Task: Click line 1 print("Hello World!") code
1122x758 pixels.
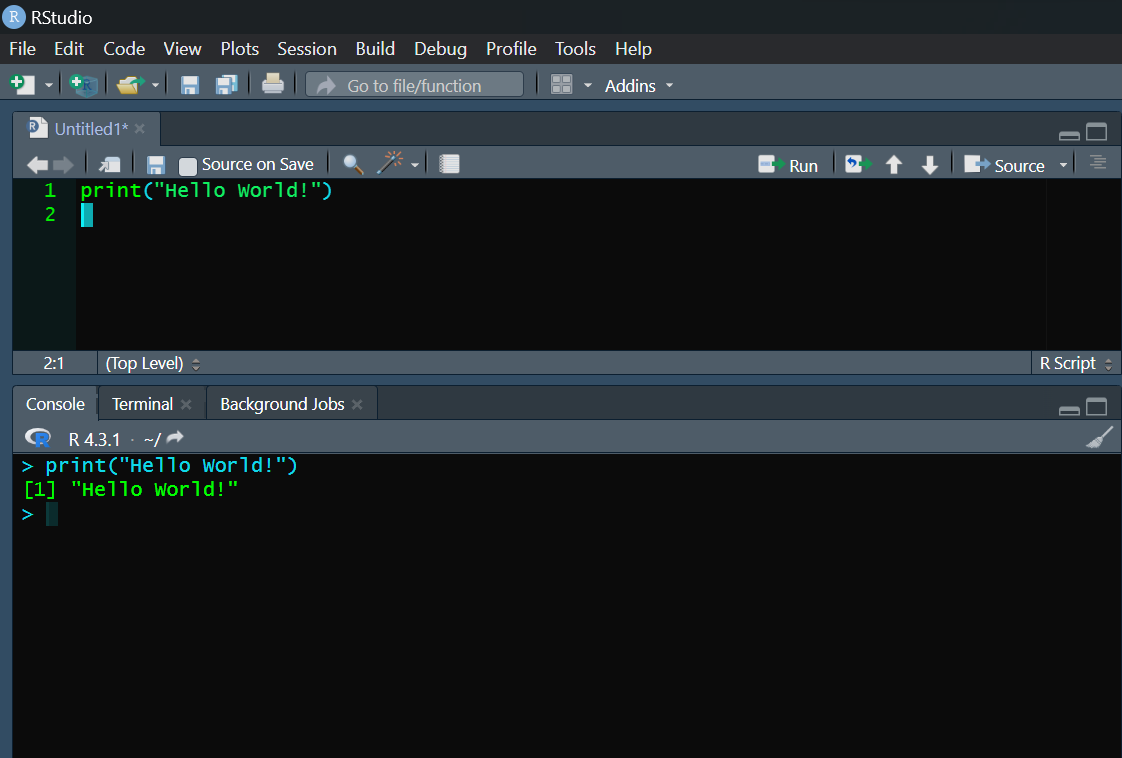Action: click(x=206, y=190)
